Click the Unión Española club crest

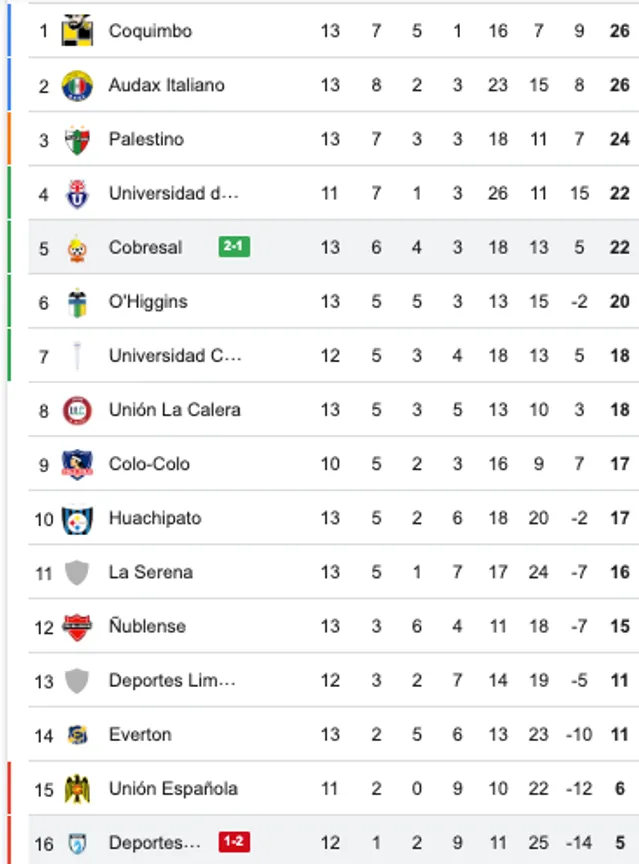pyautogui.click(x=78, y=788)
